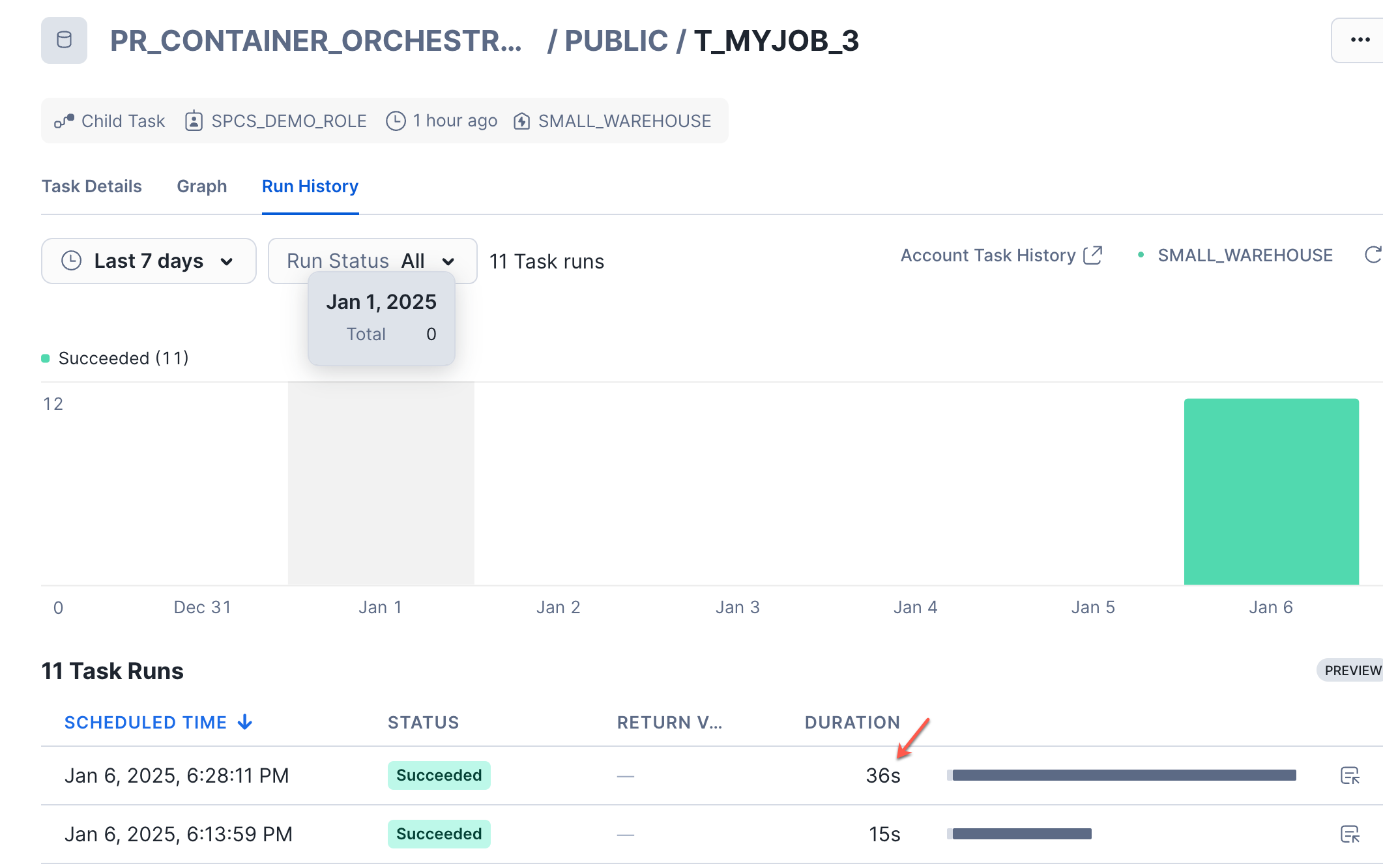Switch to the Graph tab

(202, 186)
